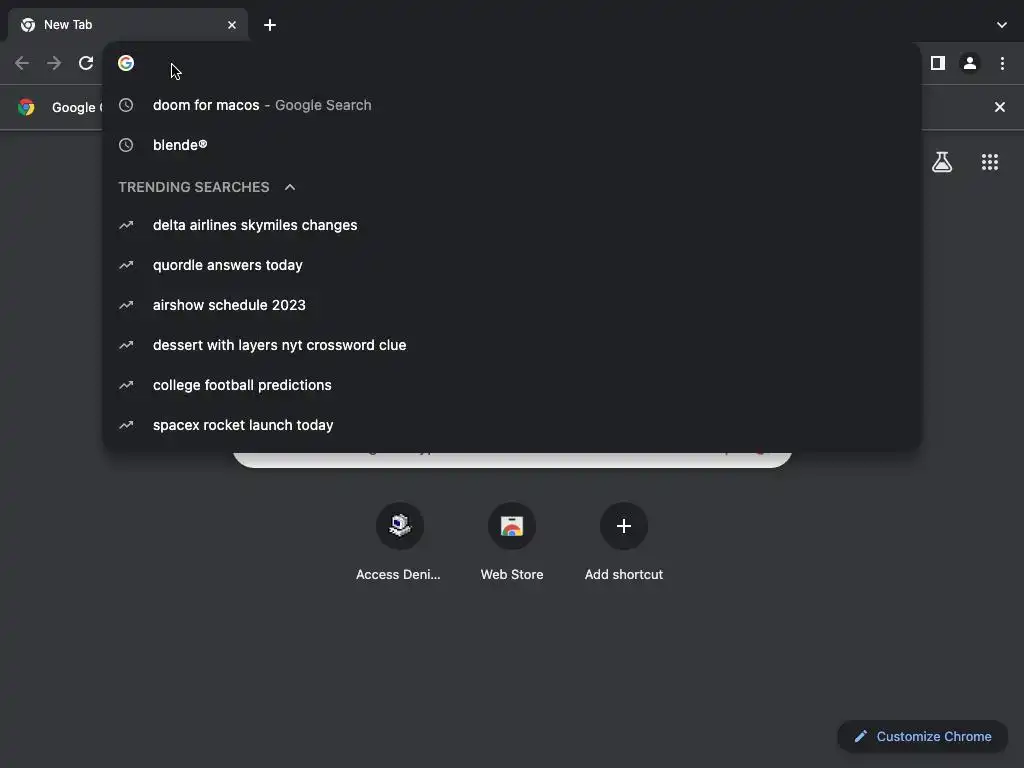
Task: Select 'airshow schedule 2023' suggestion
Action: [x=512, y=305]
